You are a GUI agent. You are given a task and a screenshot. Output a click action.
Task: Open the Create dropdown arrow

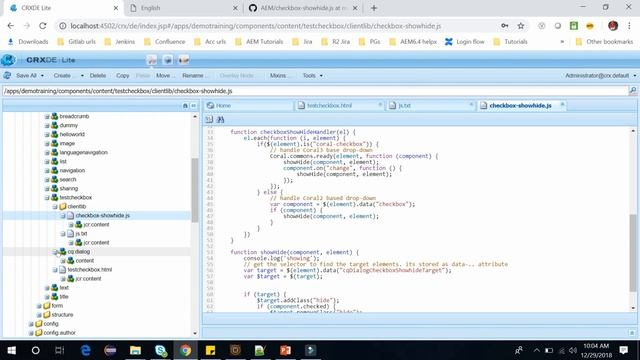pyautogui.click(x=82, y=76)
